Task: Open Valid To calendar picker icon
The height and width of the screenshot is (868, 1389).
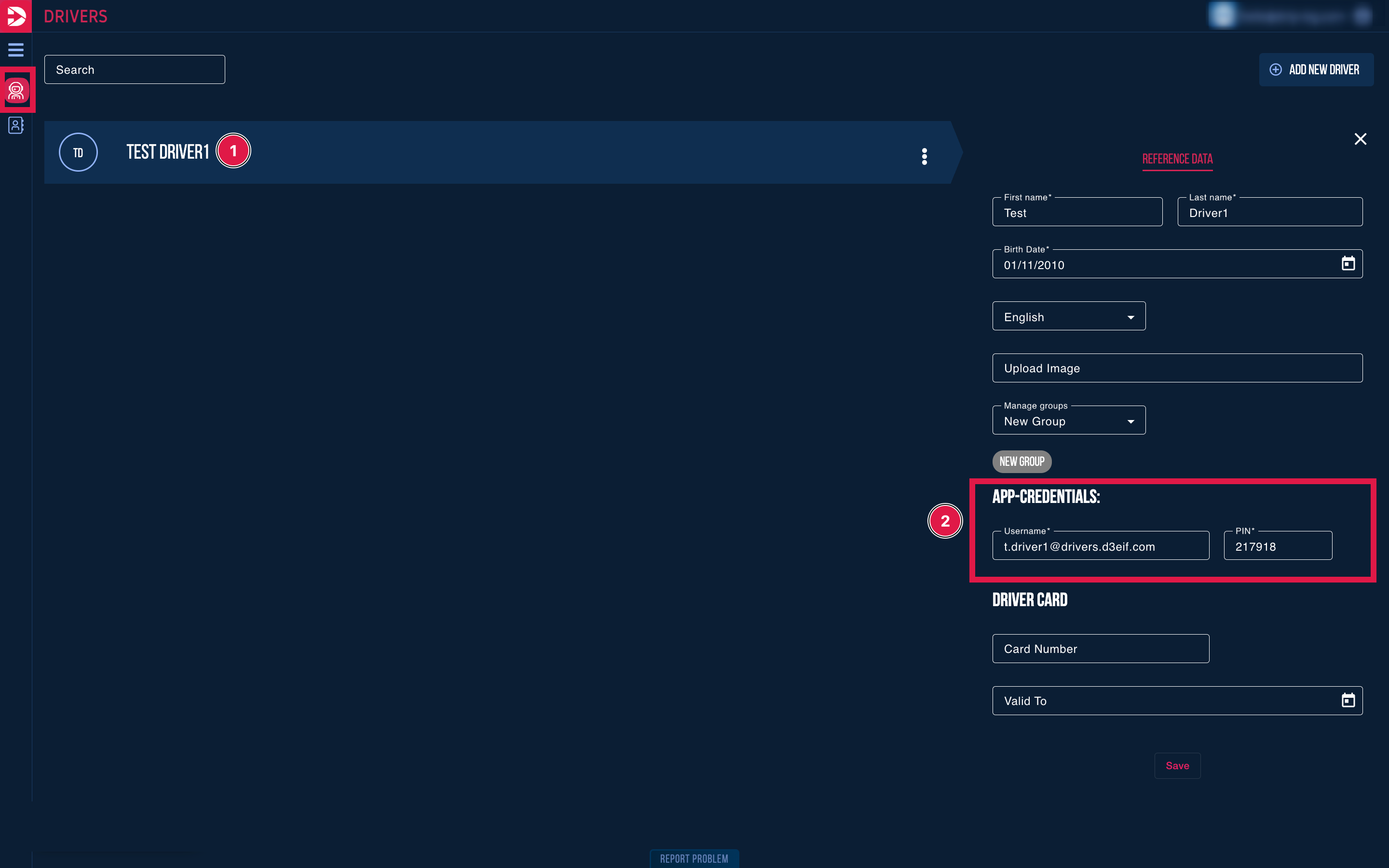Action: coord(1348,700)
